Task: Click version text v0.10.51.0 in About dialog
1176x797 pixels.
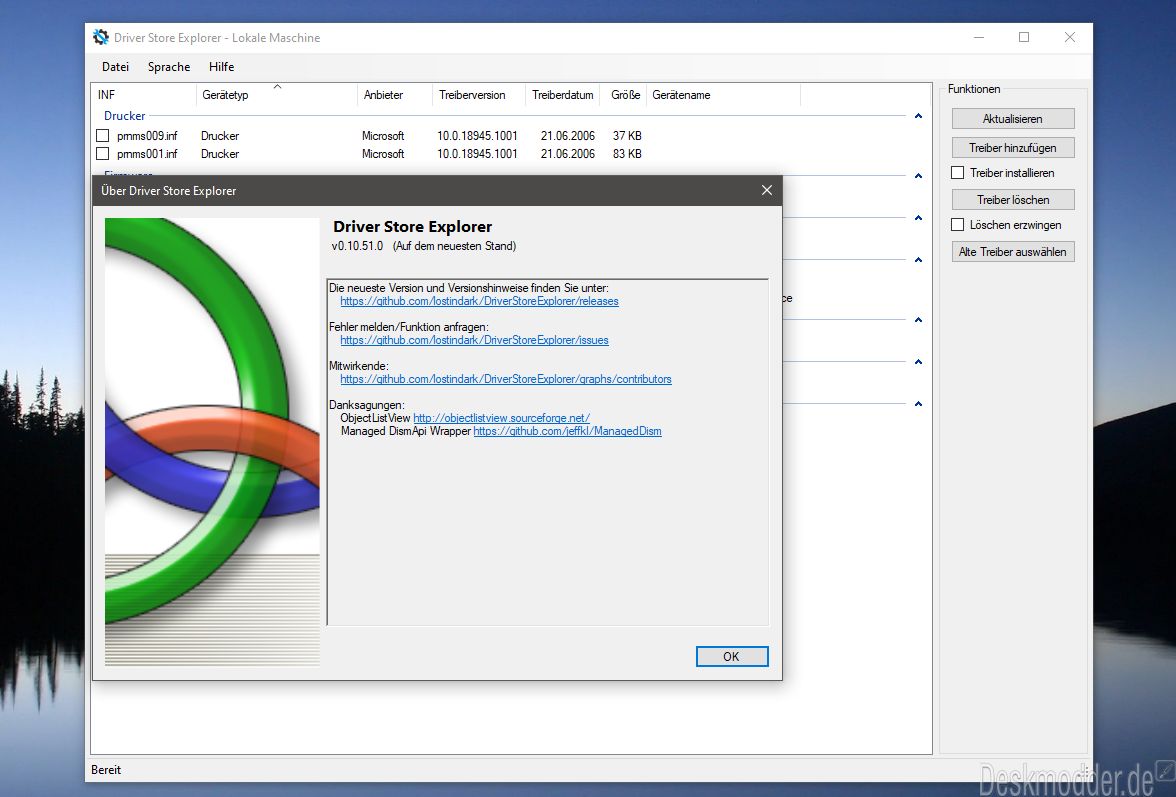Action: pos(357,246)
